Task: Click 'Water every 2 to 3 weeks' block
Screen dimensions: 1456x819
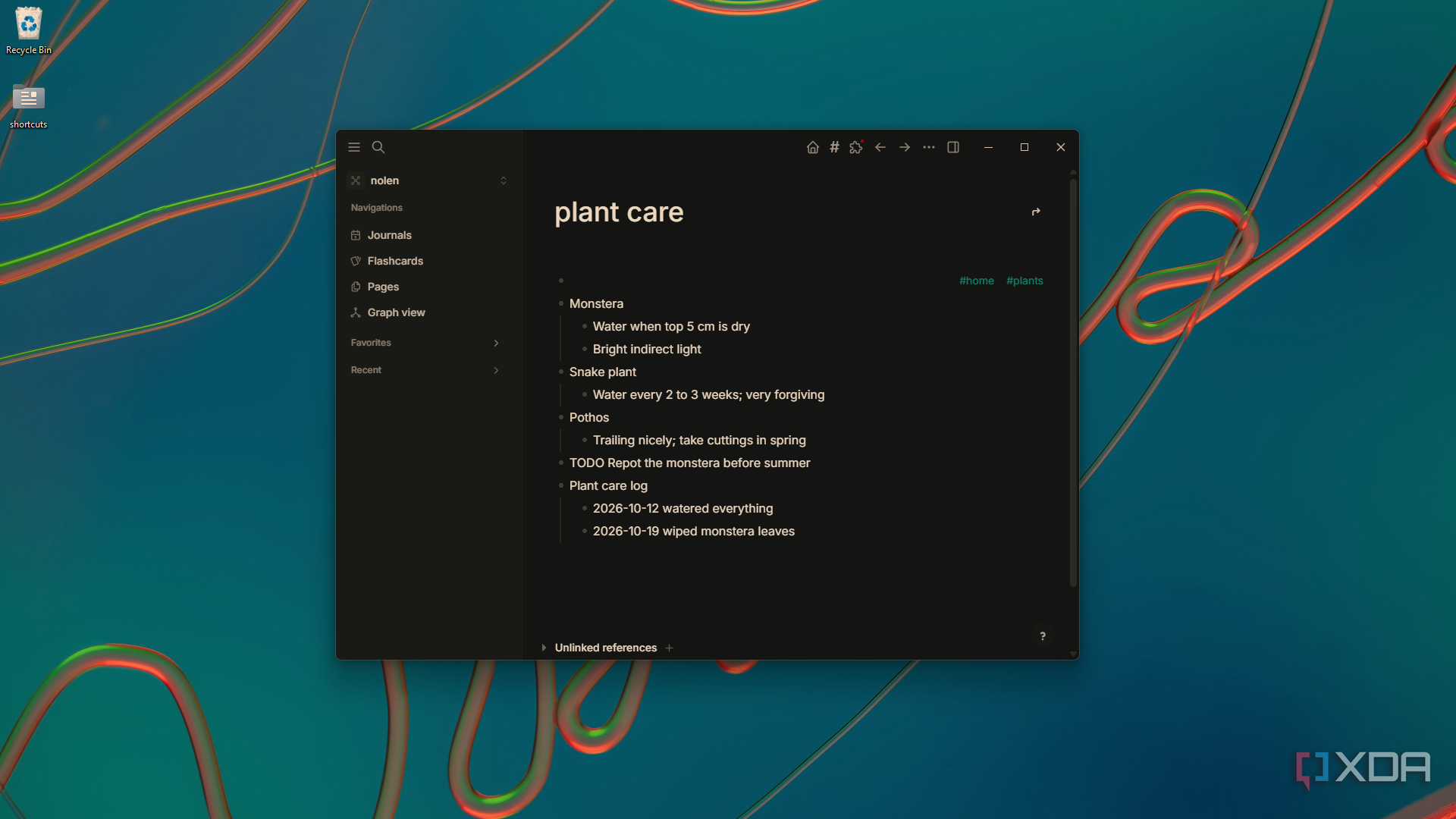Action: pos(708,394)
